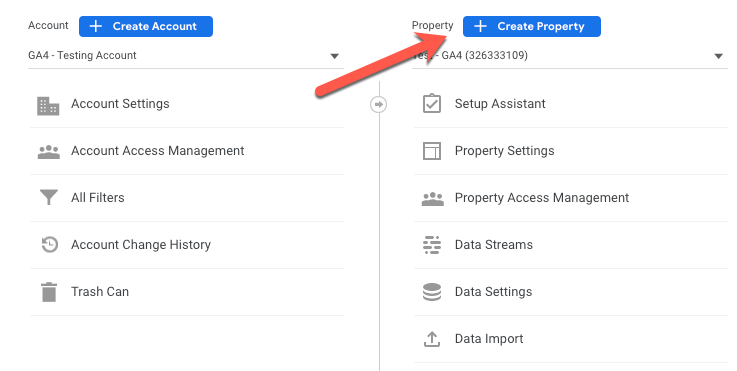
Task: Click the Property Settings layout icon
Action: click(432, 151)
